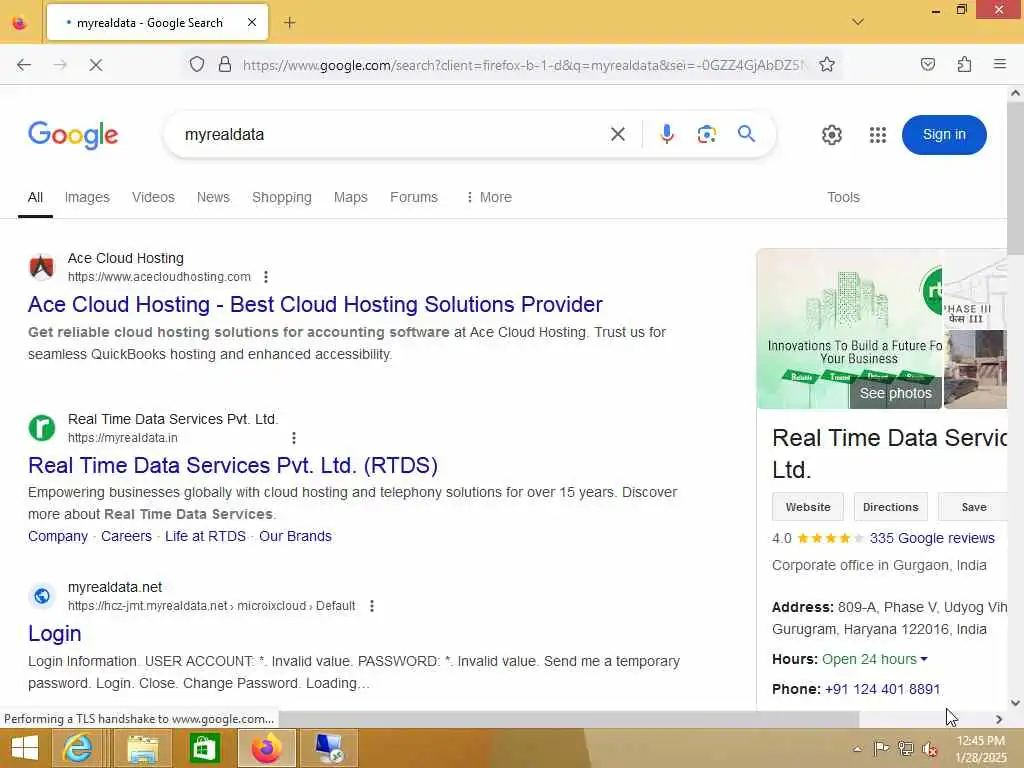Click the Website button in knowledge panel
This screenshot has height=768, width=1024.
click(x=808, y=507)
